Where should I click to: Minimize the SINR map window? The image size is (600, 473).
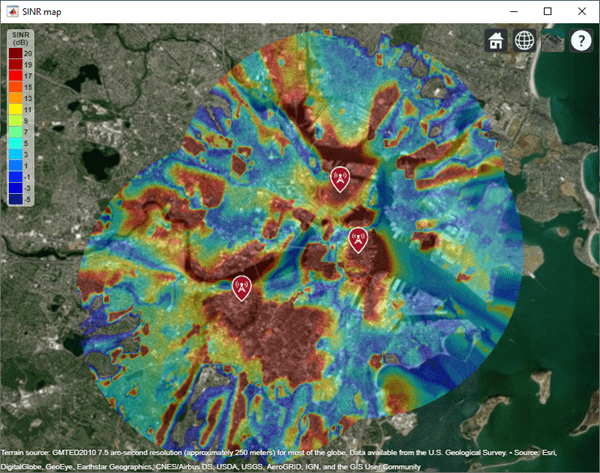514,11
